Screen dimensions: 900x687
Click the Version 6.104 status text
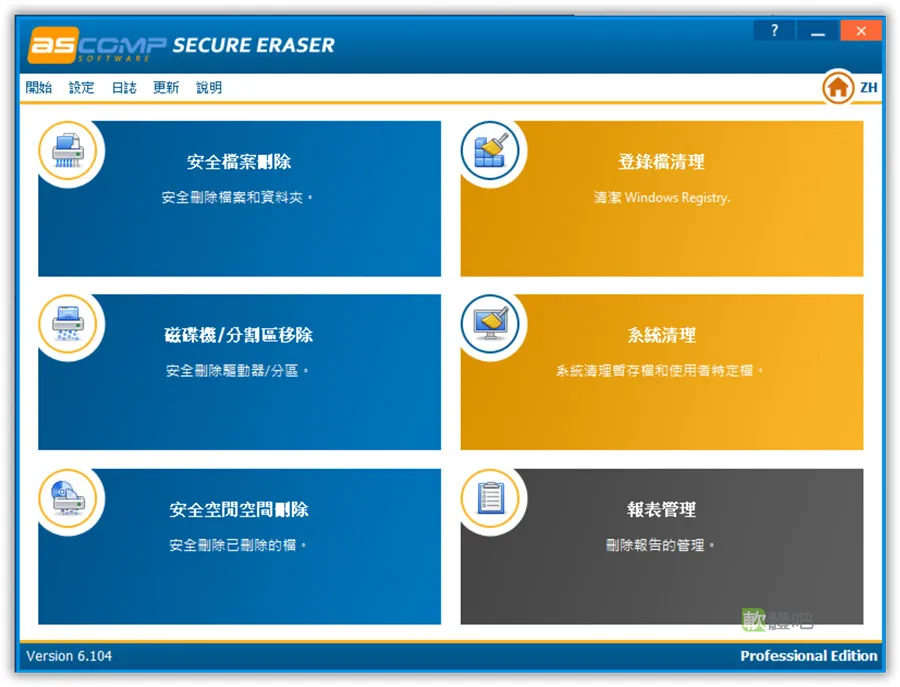point(69,656)
